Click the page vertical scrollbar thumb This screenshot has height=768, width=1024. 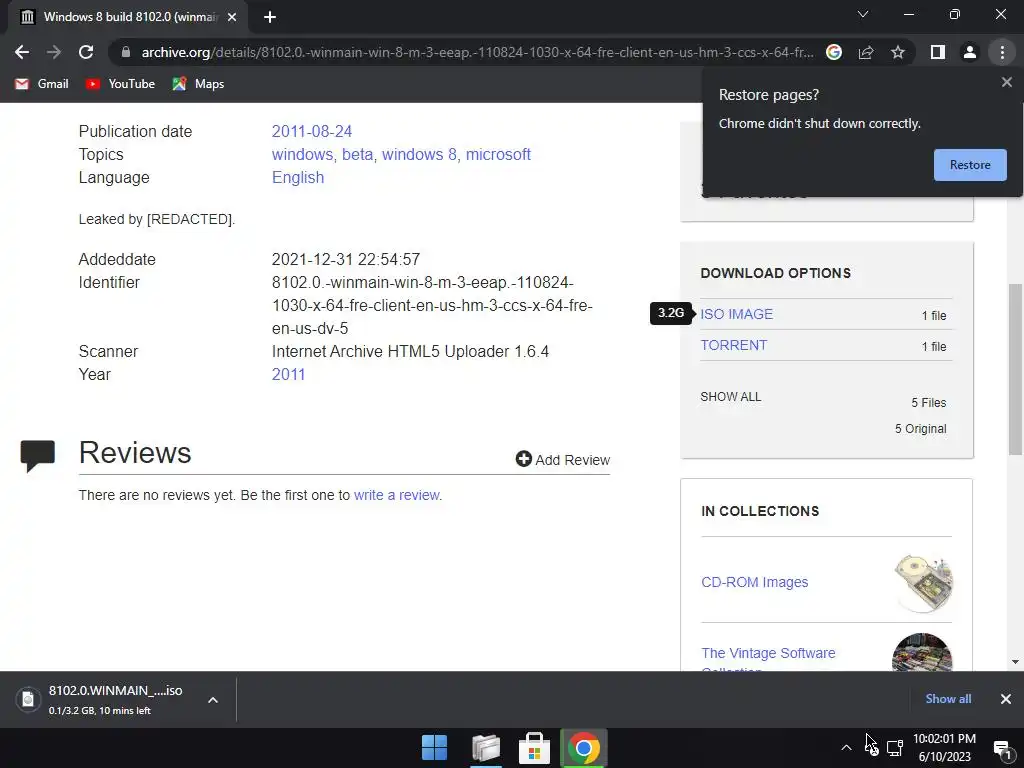(1015, 369)
